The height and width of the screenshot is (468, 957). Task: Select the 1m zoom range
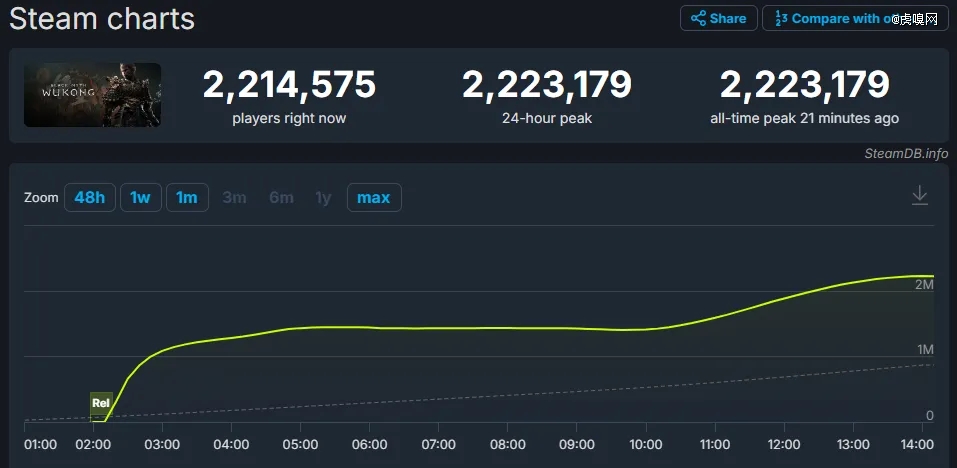pyautogui.click(x=187, y=198)
